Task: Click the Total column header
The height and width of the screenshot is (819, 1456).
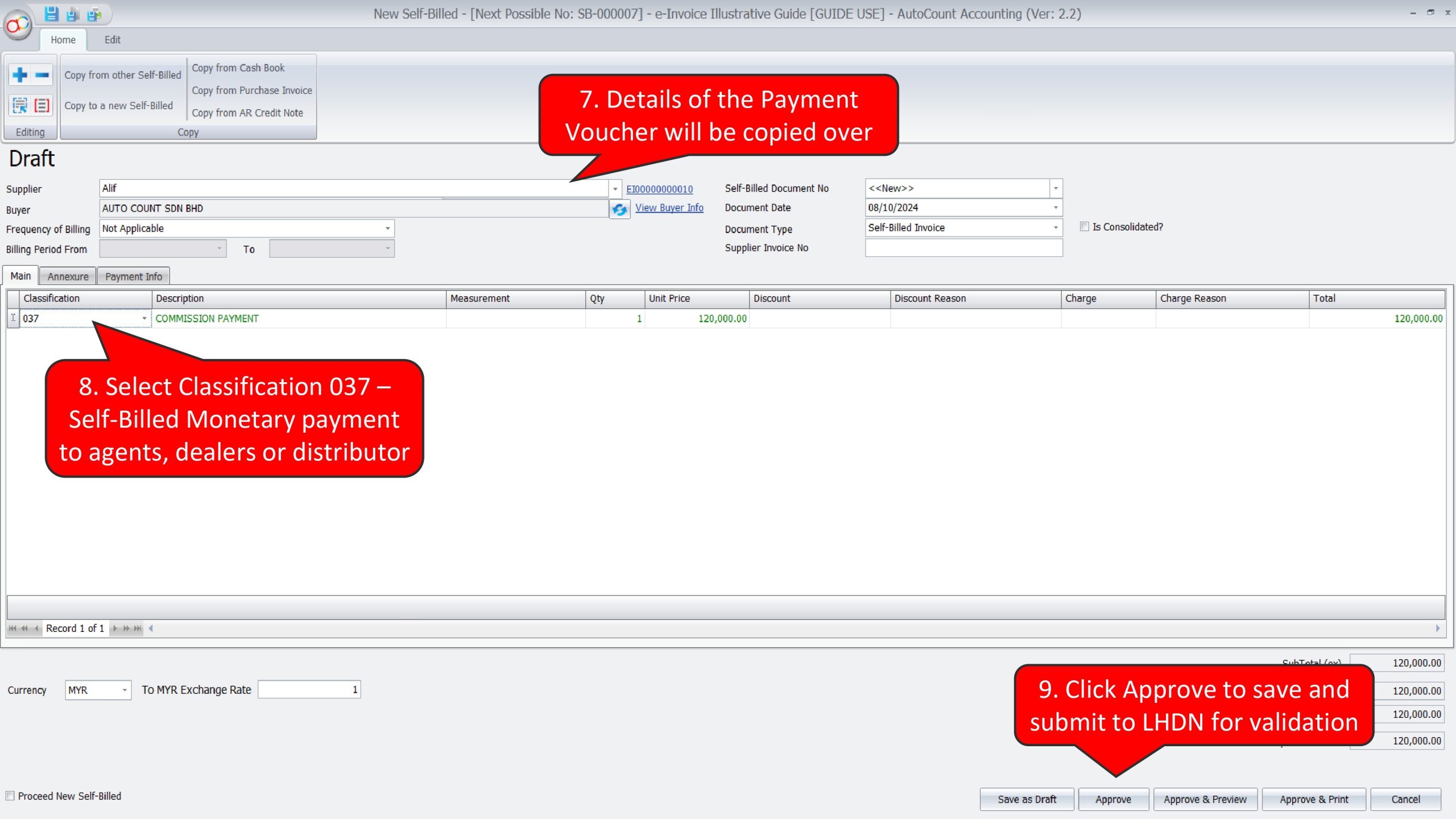Action: click(x=1377, y=298)
